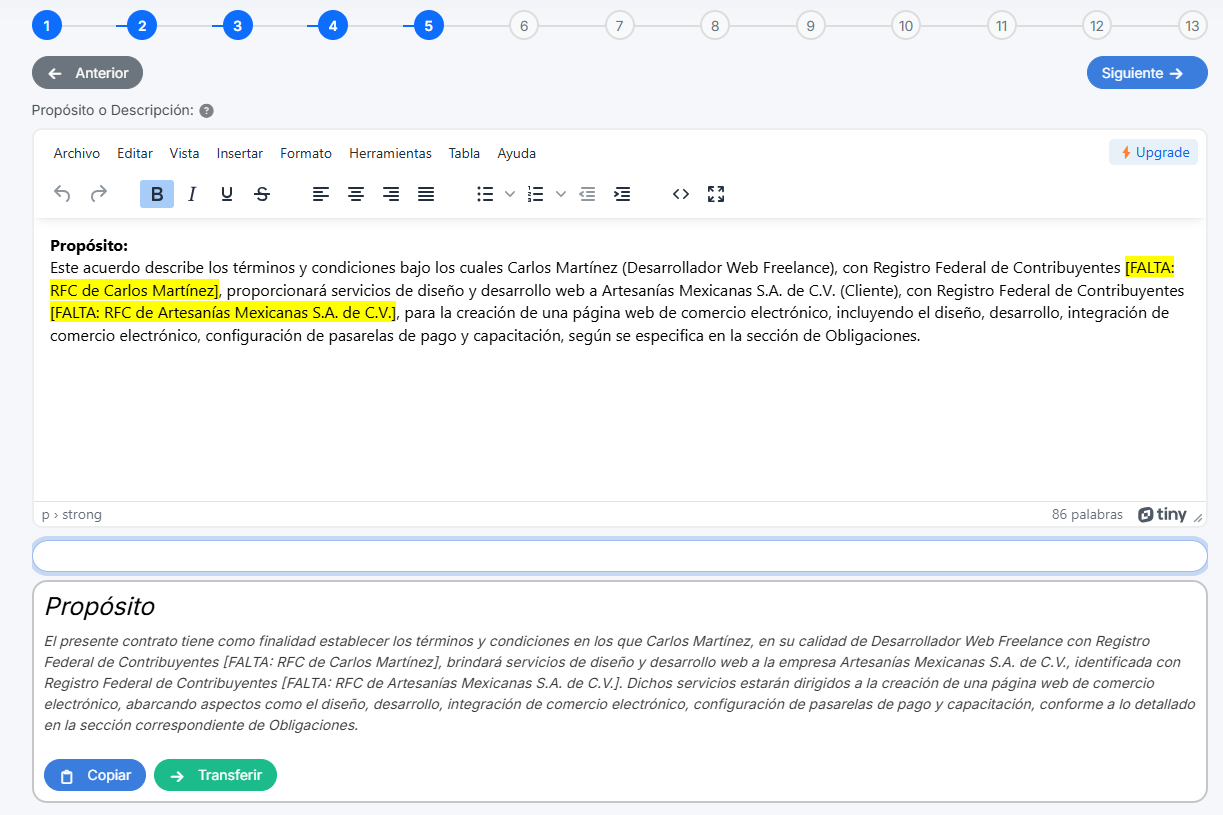Jump to step 8
The height and width of the screenshot is (815, 1223).
point(715,25)
